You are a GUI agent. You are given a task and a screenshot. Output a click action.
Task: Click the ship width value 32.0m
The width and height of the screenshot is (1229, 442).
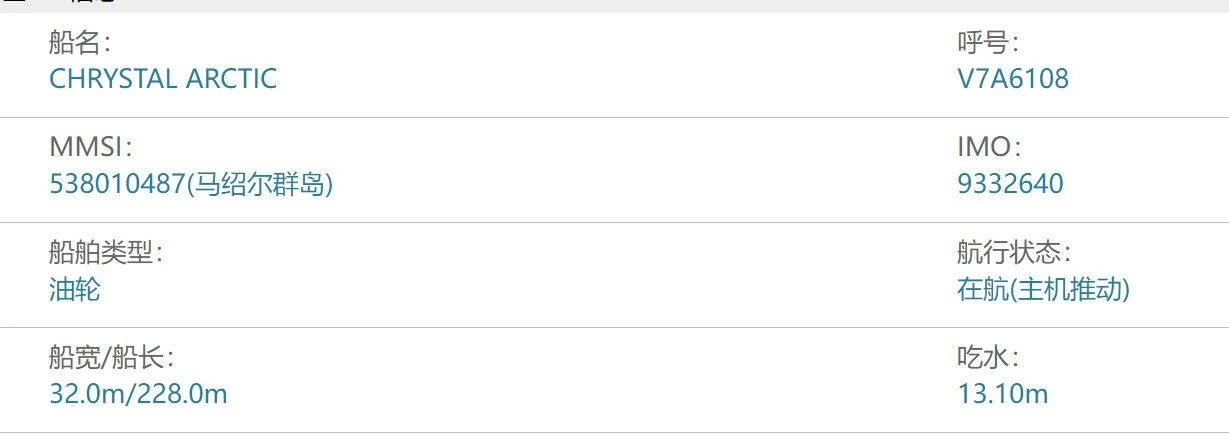tap(86, 394)
